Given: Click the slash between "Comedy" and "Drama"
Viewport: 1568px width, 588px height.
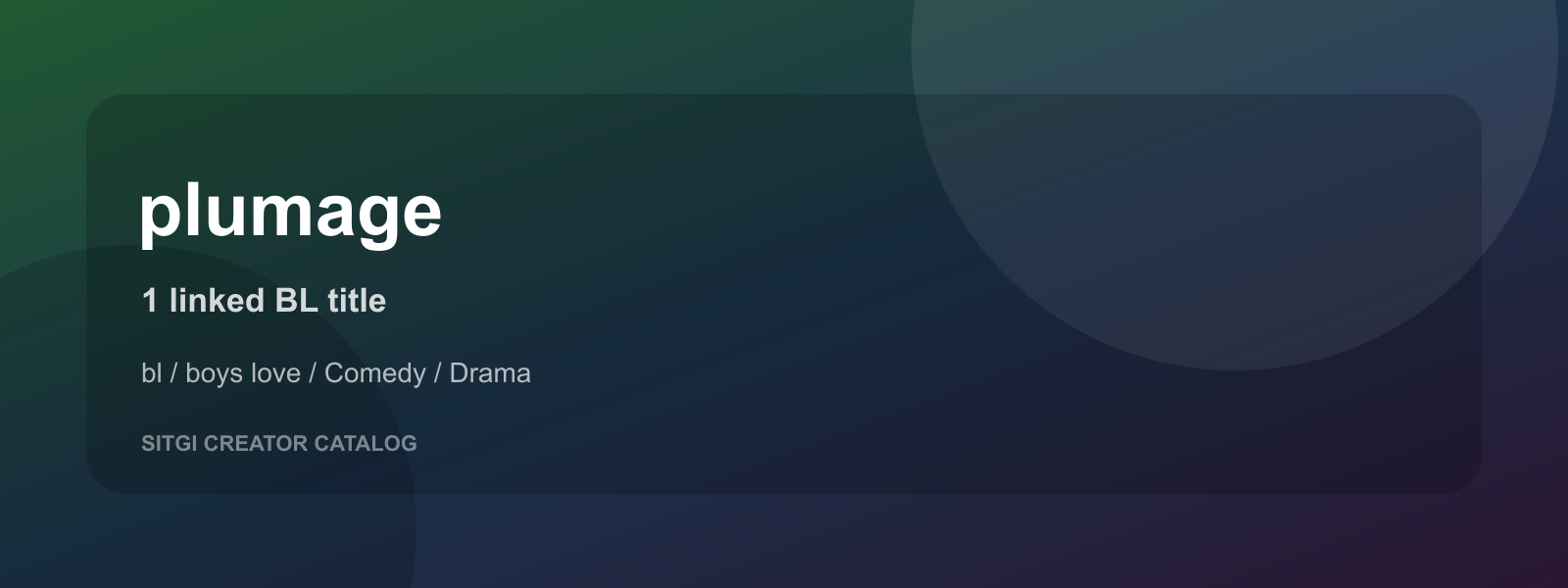Looking at the screenshot, I should pyautogui.click(x=438, y=373).
